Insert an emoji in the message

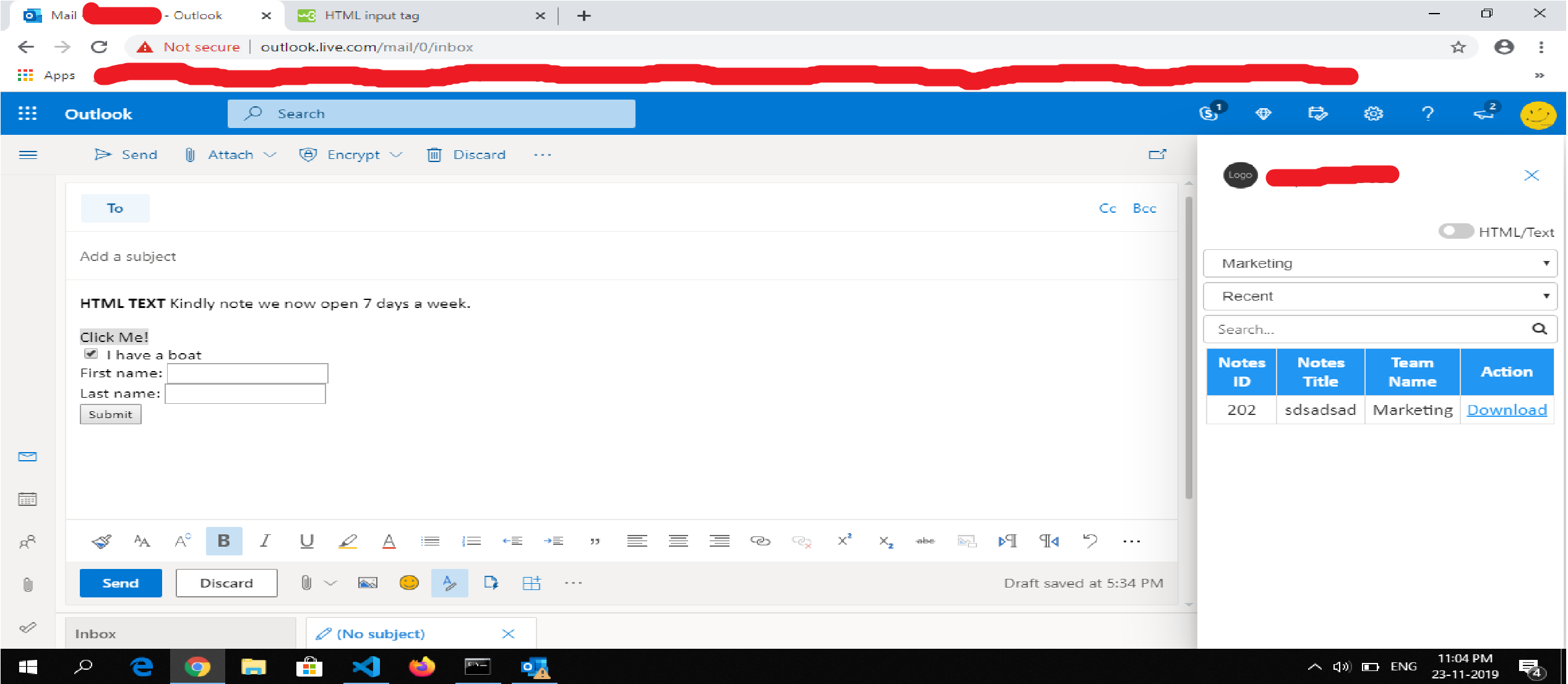(x=408, y=582)
